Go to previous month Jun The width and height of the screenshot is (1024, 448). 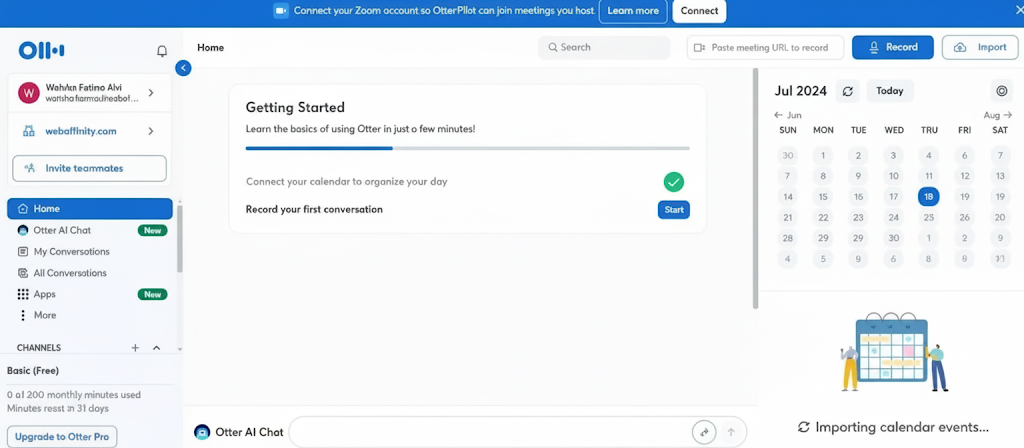(788, 115)
